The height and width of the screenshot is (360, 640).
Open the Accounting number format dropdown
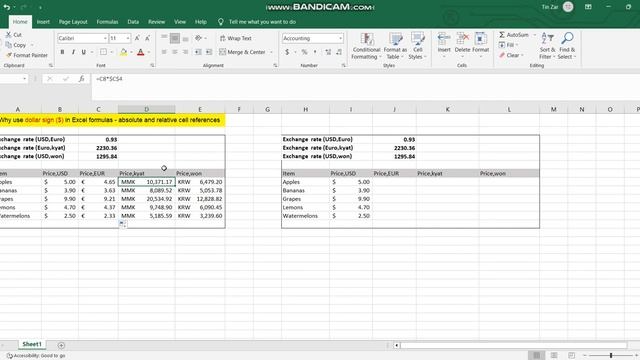(x=340, y=38)
